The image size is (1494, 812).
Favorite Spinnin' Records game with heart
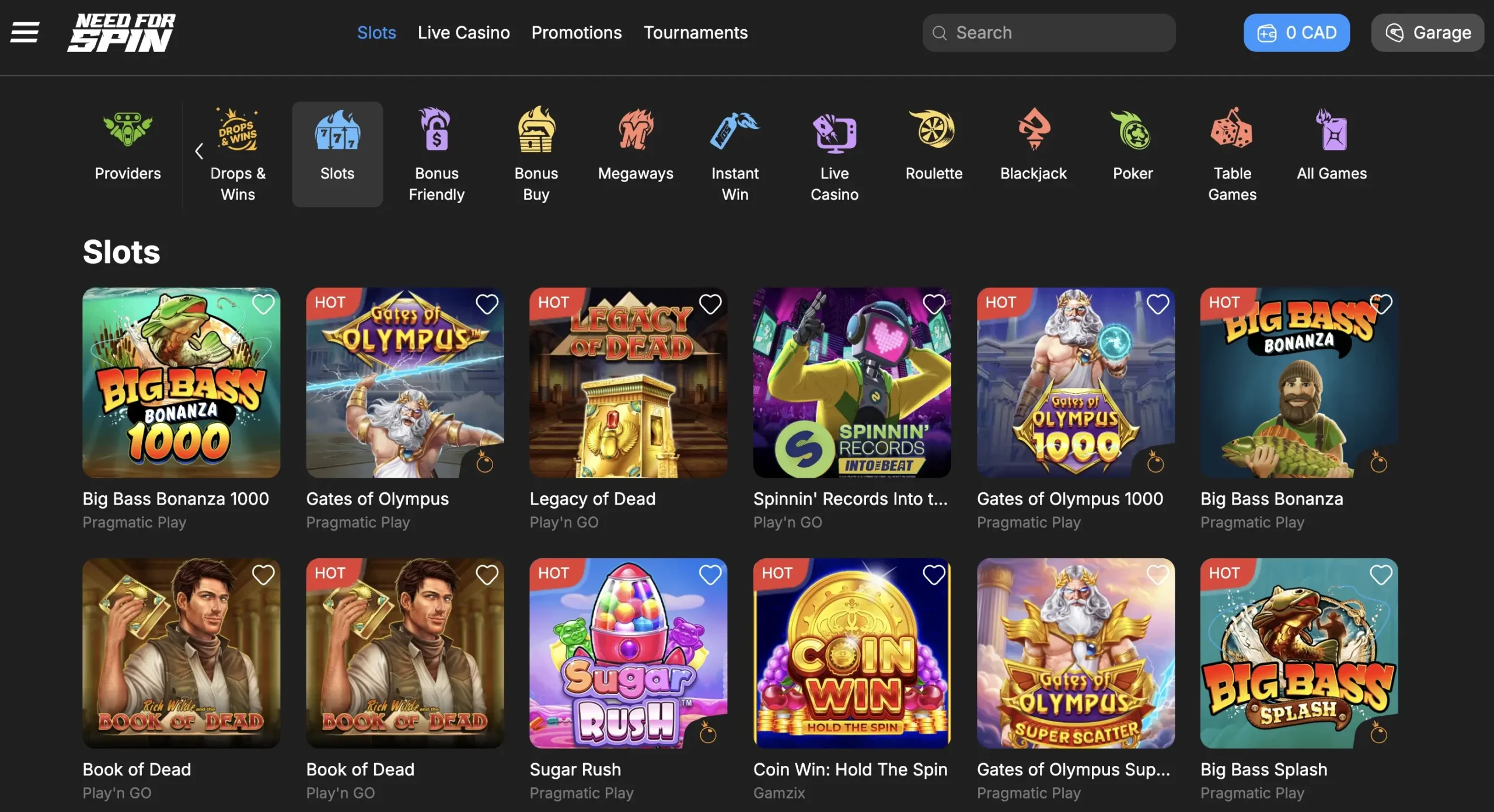click(x=934, y=304)
